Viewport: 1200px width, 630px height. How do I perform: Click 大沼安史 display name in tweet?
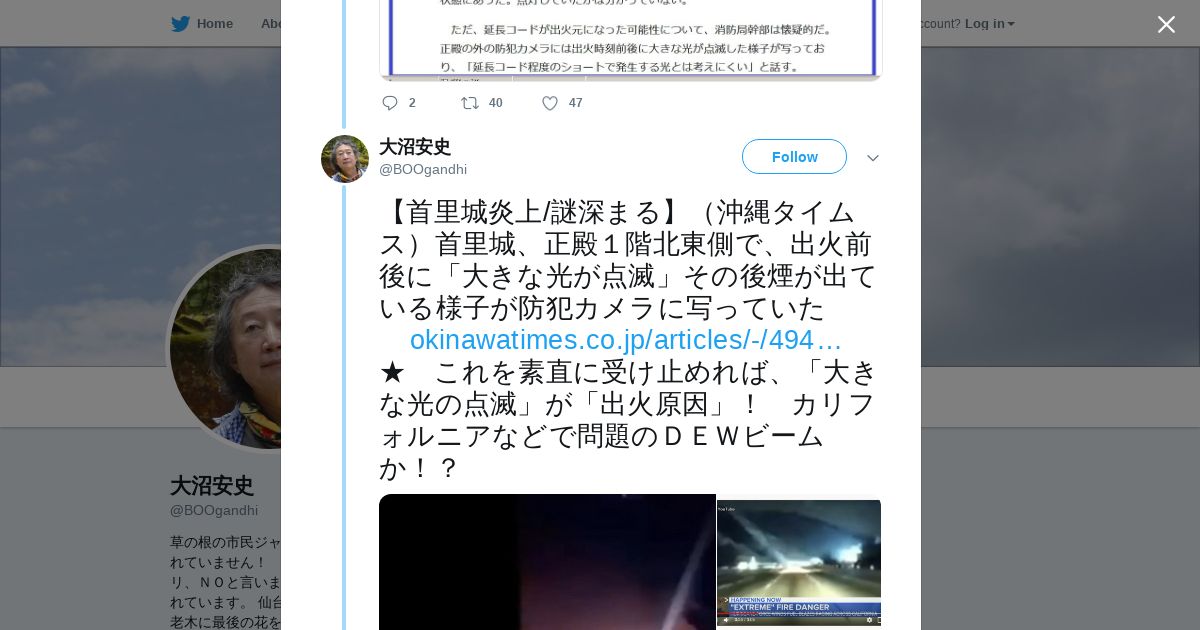pyautogui.click(x=415, y=147)
